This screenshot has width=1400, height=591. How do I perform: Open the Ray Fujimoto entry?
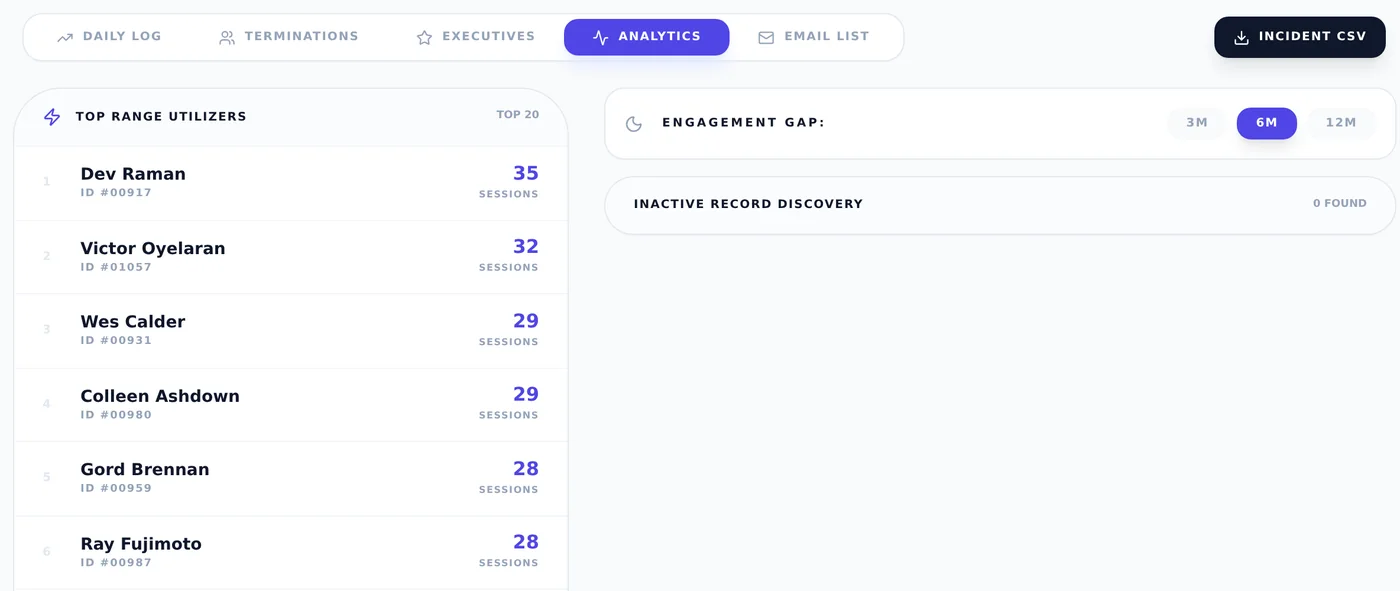click(291, 553)
